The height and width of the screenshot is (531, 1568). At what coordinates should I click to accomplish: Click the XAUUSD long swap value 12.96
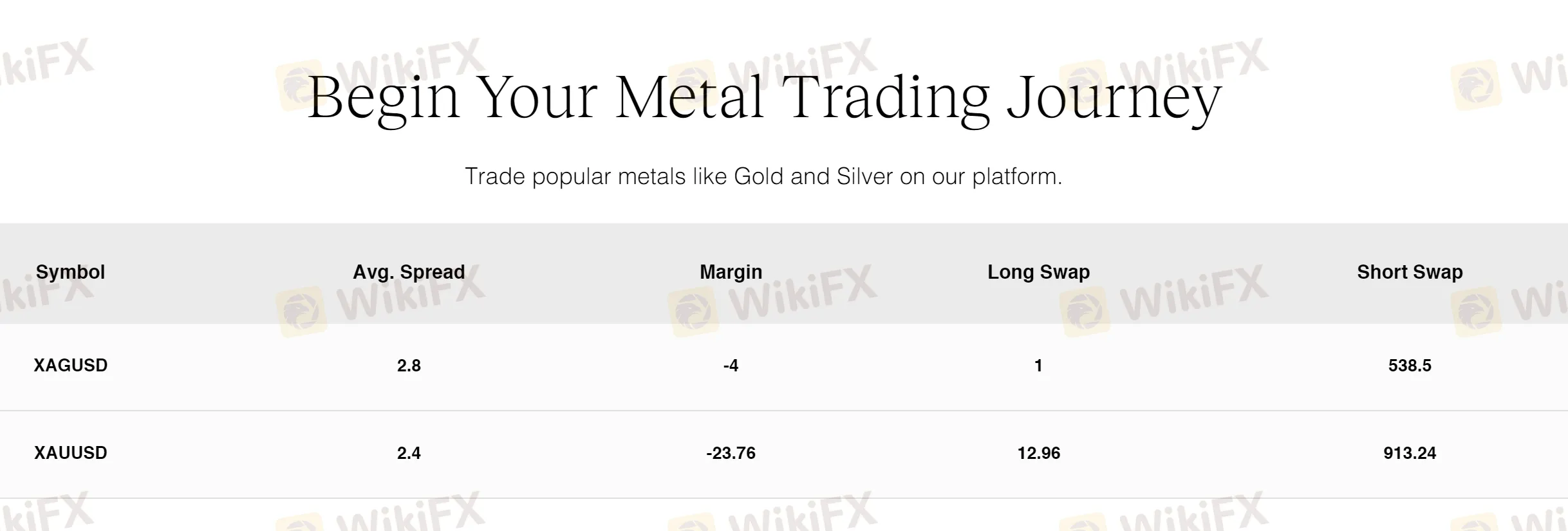tap(1038, 453)
